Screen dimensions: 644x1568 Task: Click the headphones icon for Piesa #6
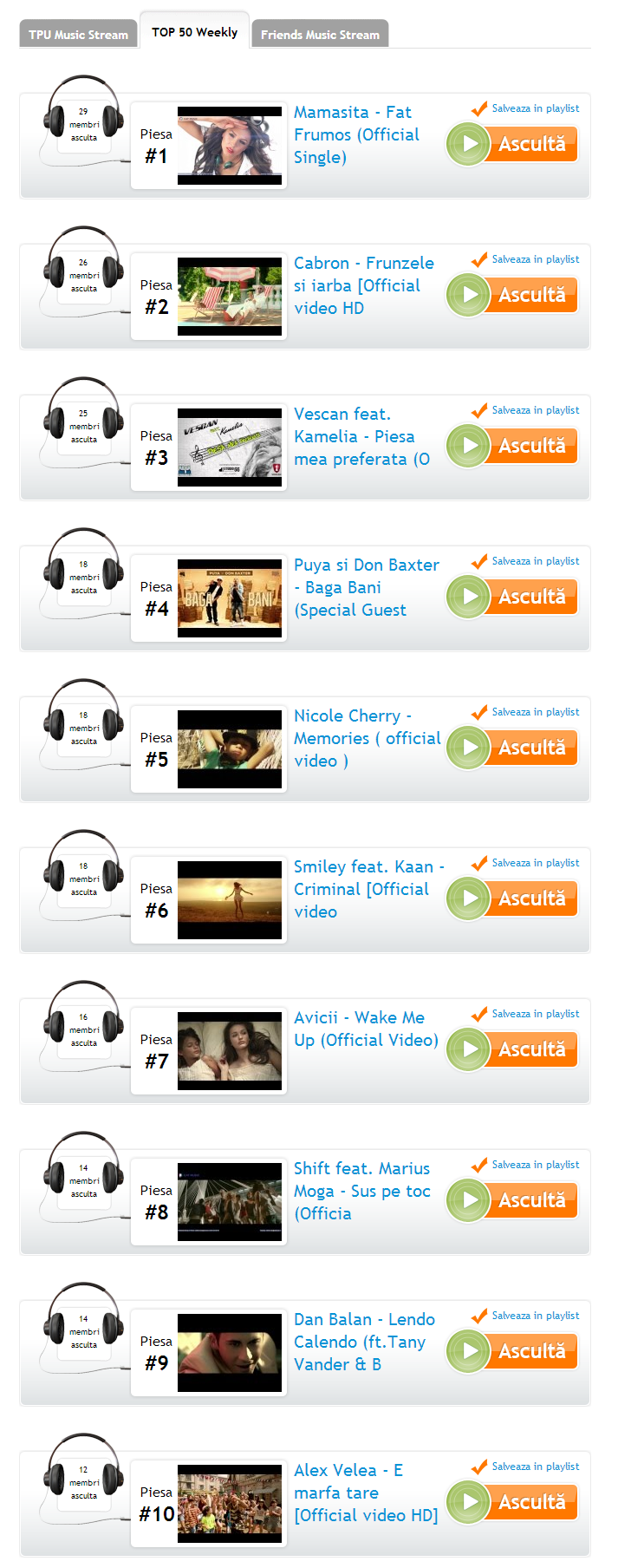tap(83, 874)
